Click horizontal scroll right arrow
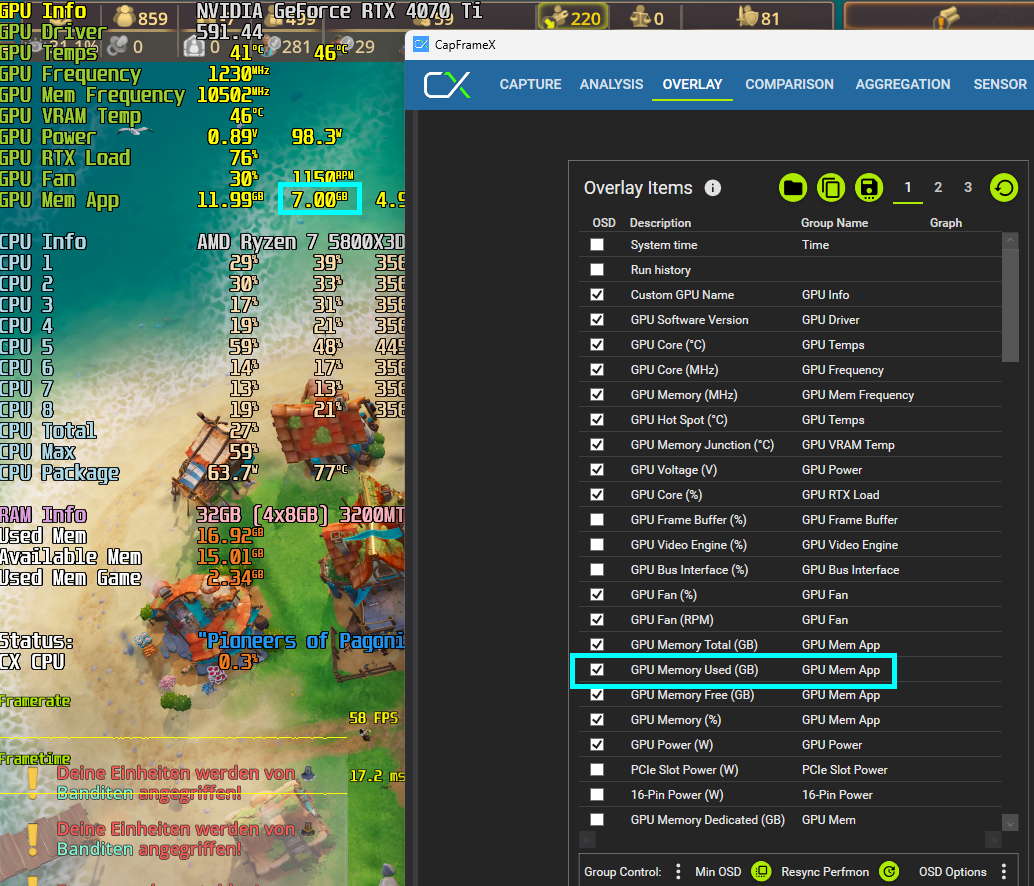Viewport: 1034px width, 886px height. tap(993, 839)
